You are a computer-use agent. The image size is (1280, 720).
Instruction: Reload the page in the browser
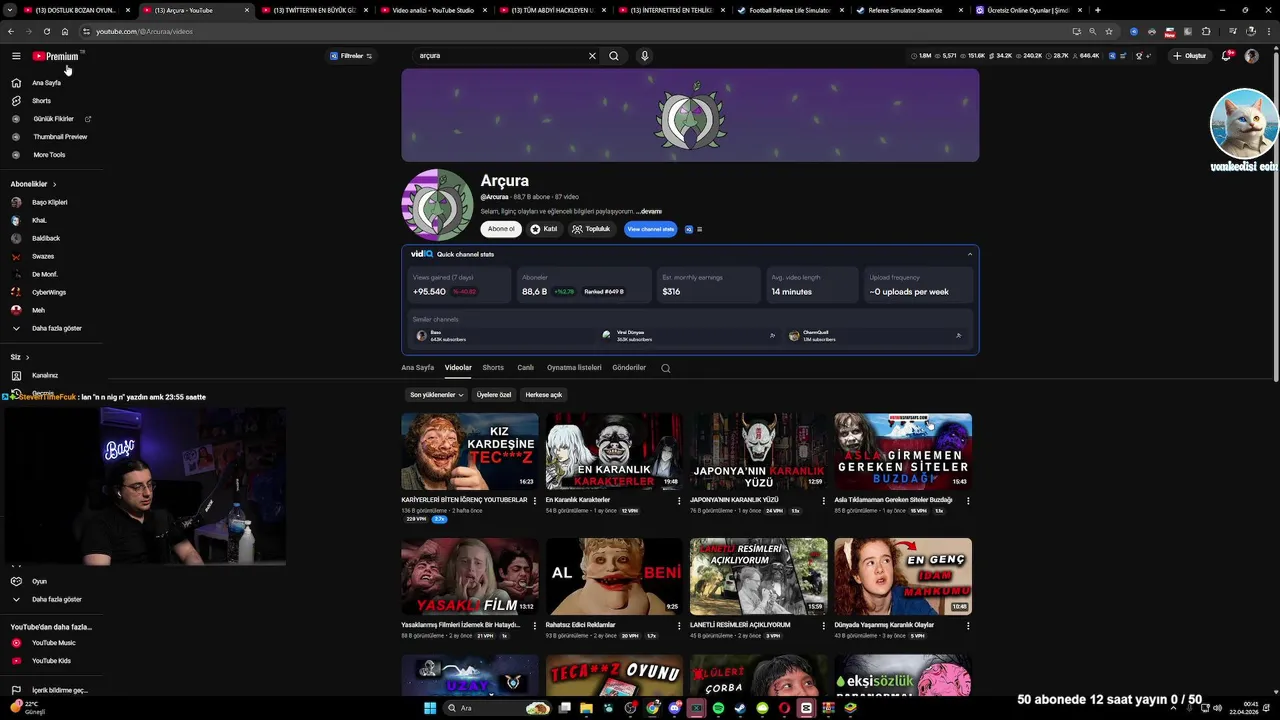coord(46,31)
